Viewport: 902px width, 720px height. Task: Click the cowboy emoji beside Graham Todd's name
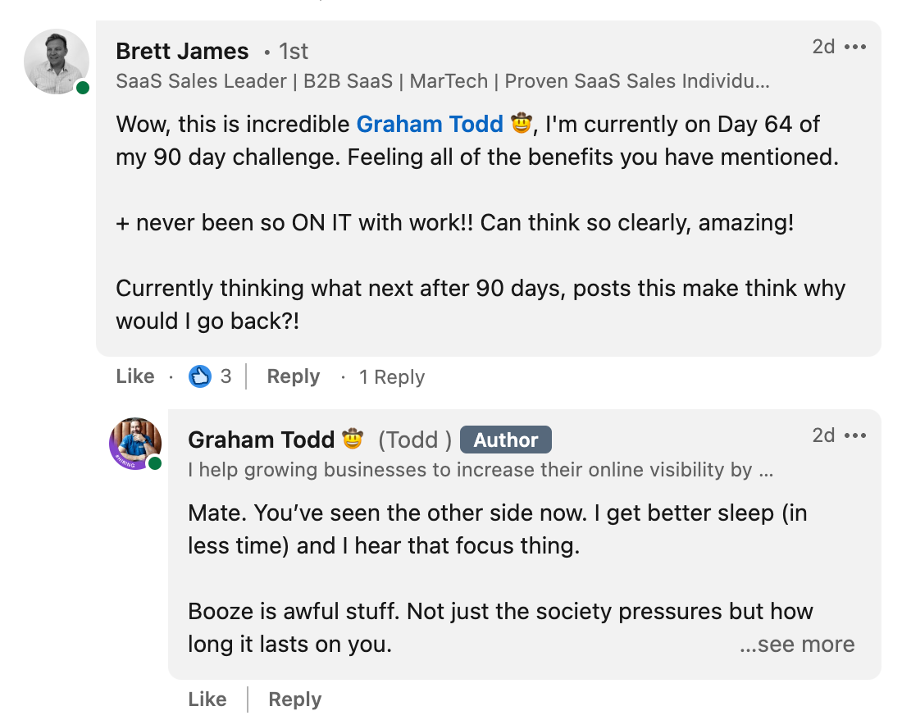click(x=352, y=440)
